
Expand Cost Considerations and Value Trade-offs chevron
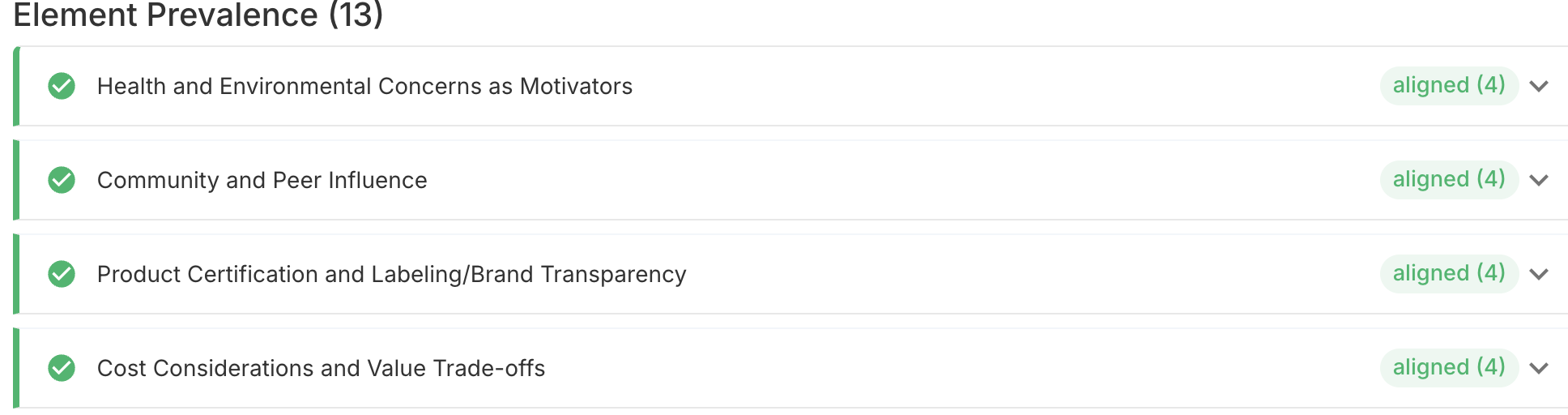(x=1539, y=368)
